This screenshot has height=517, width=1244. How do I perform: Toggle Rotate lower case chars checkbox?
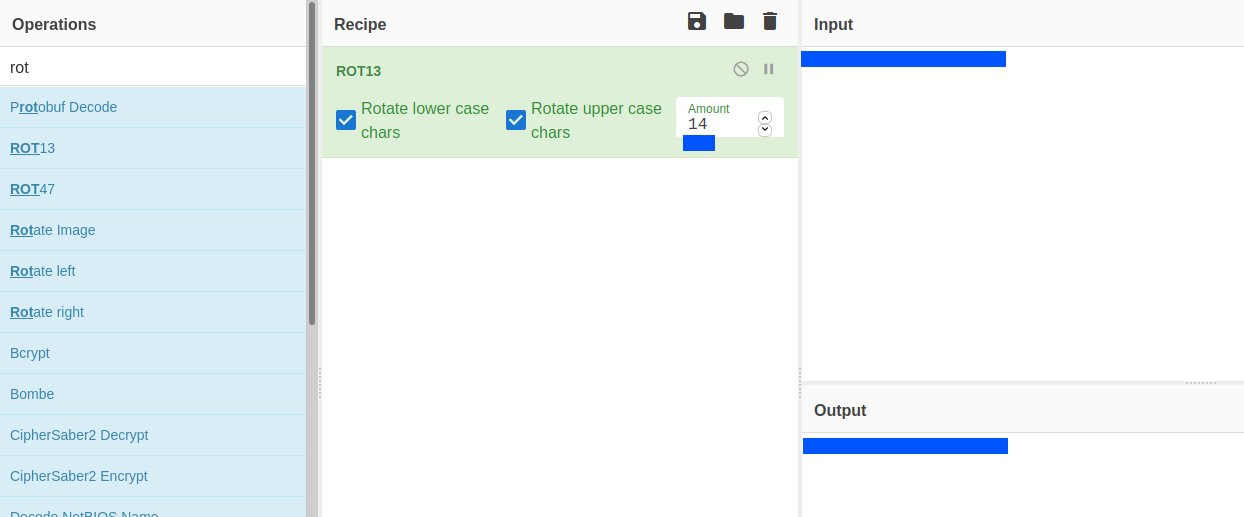(346, 120)
